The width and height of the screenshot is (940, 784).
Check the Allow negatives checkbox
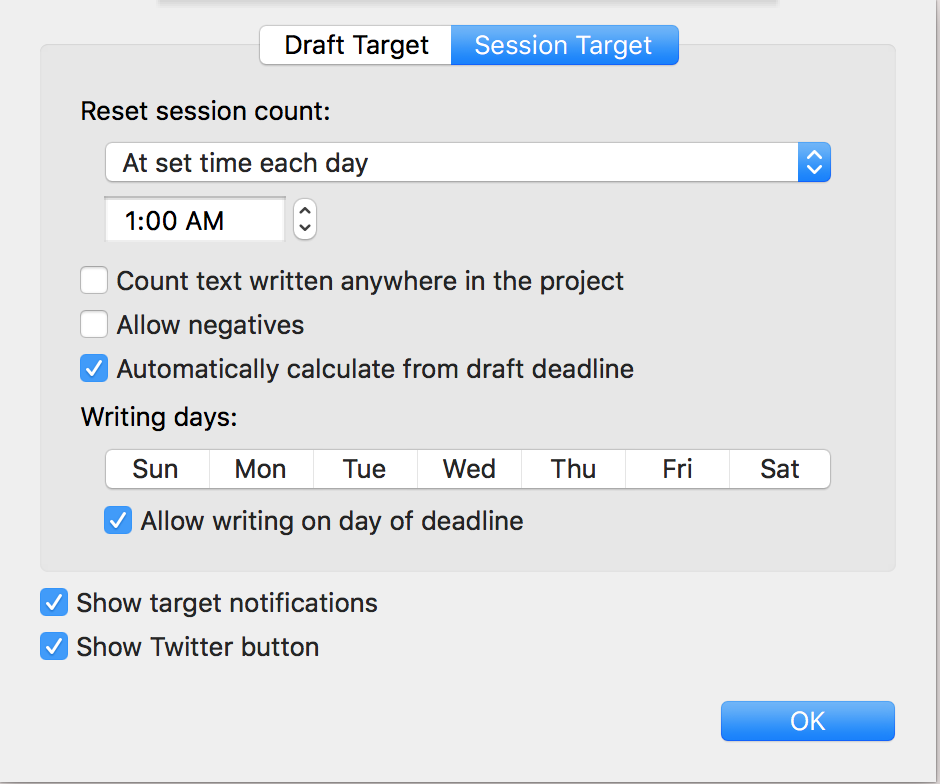[x=94, y=325]
